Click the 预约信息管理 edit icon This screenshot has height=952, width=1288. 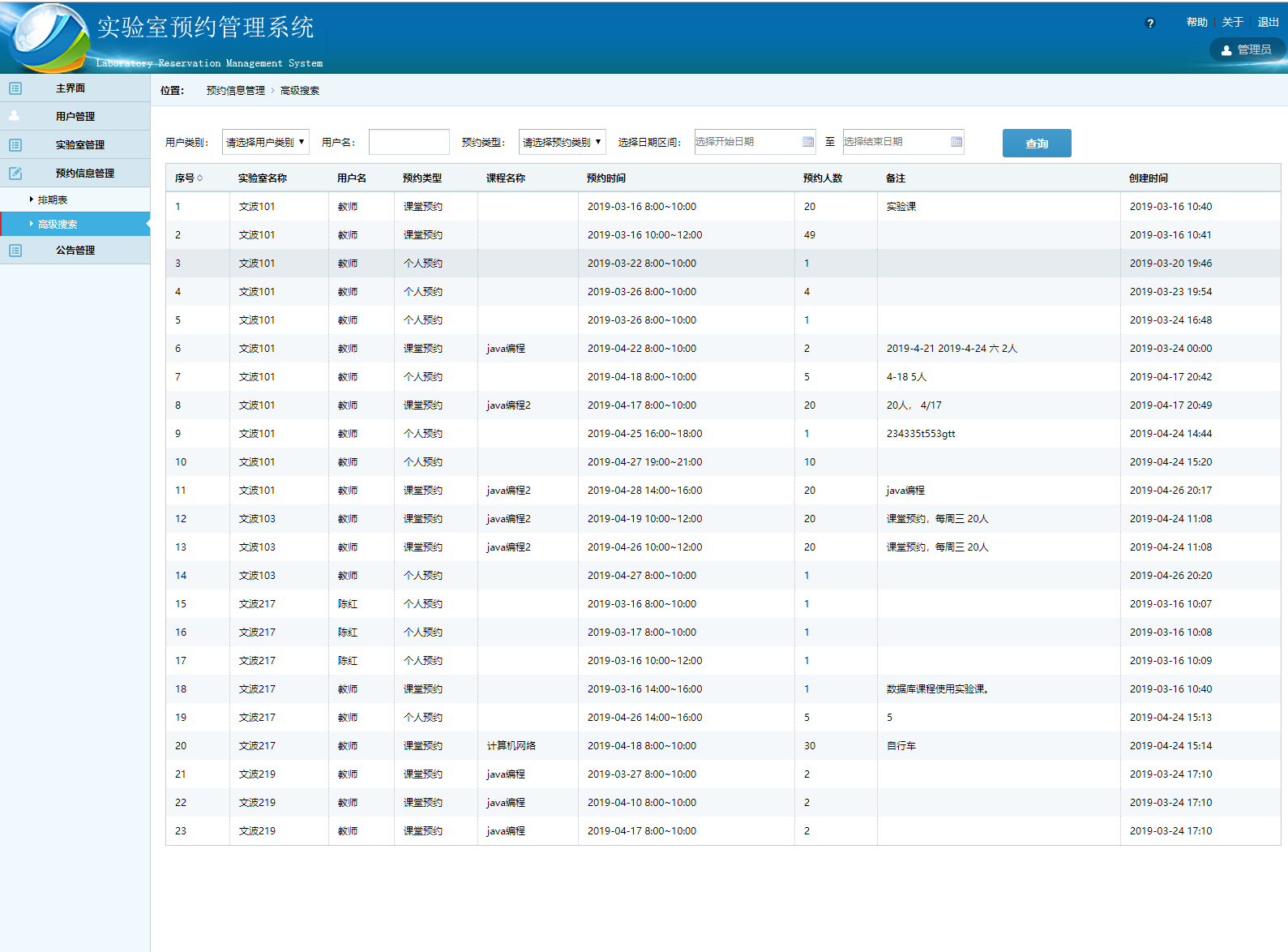click(x=15, y=173)
